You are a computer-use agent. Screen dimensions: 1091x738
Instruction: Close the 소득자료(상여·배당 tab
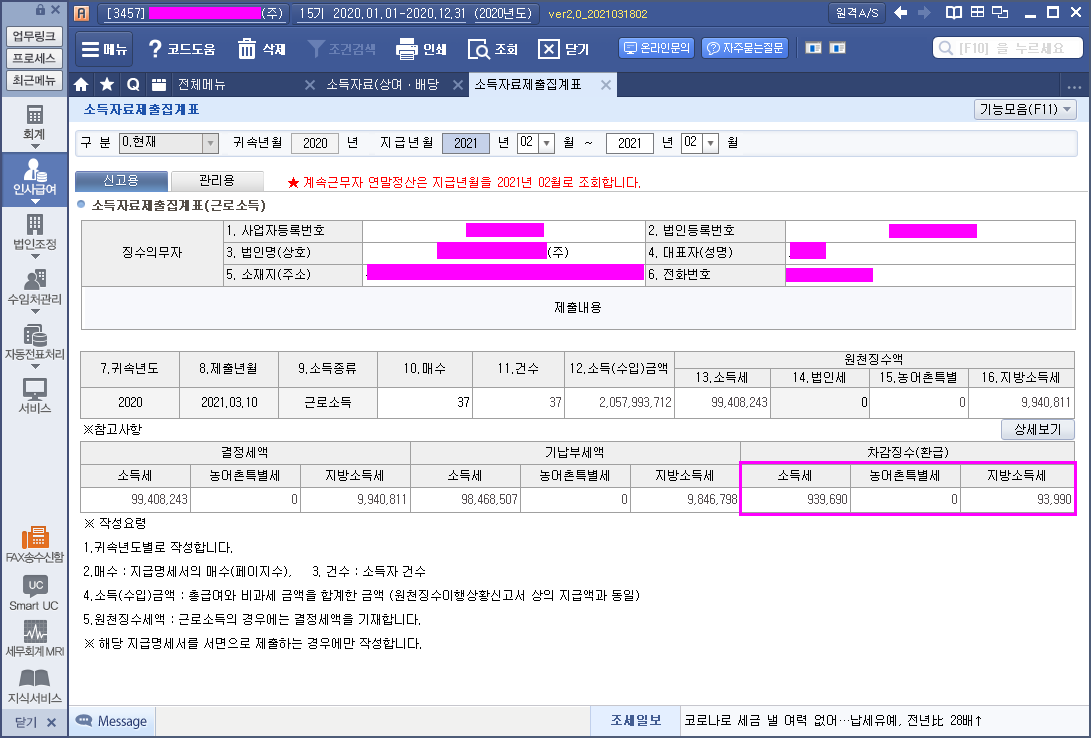[458, 85]
